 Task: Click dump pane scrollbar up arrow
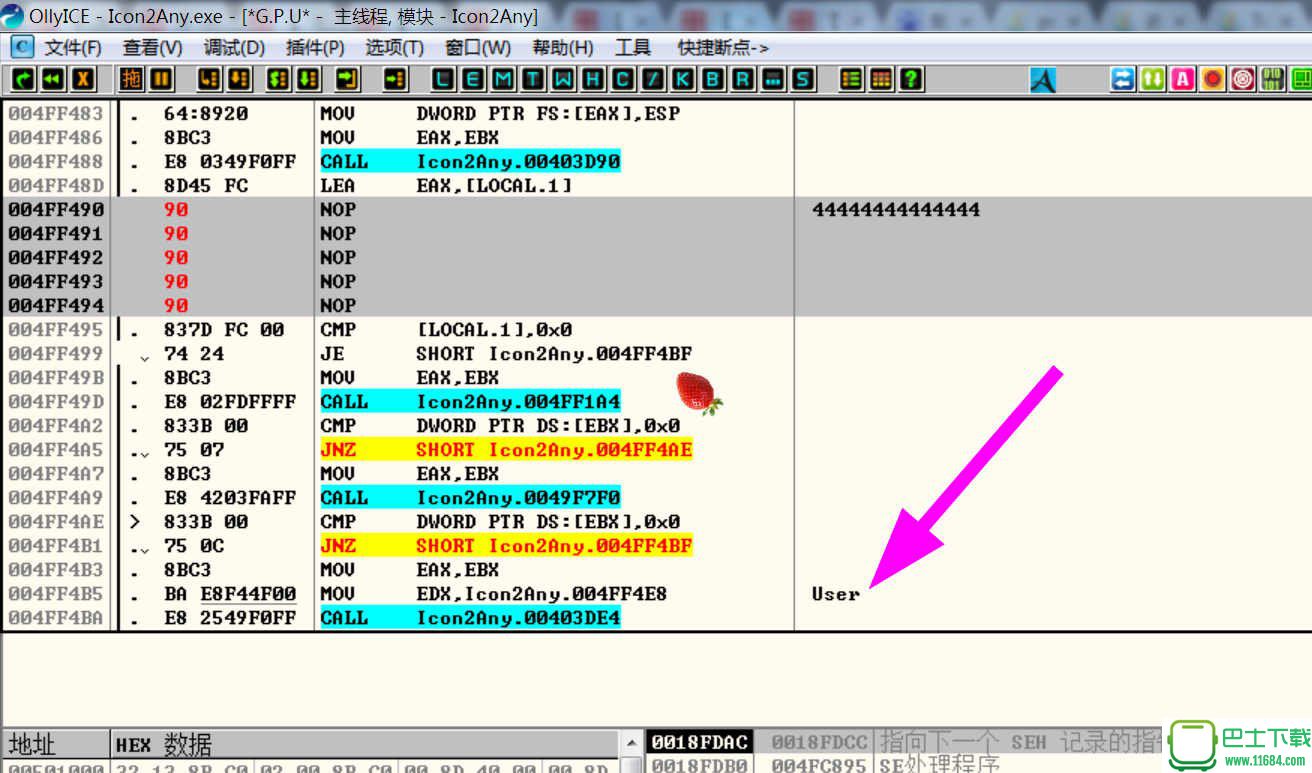tap(631, 743)
